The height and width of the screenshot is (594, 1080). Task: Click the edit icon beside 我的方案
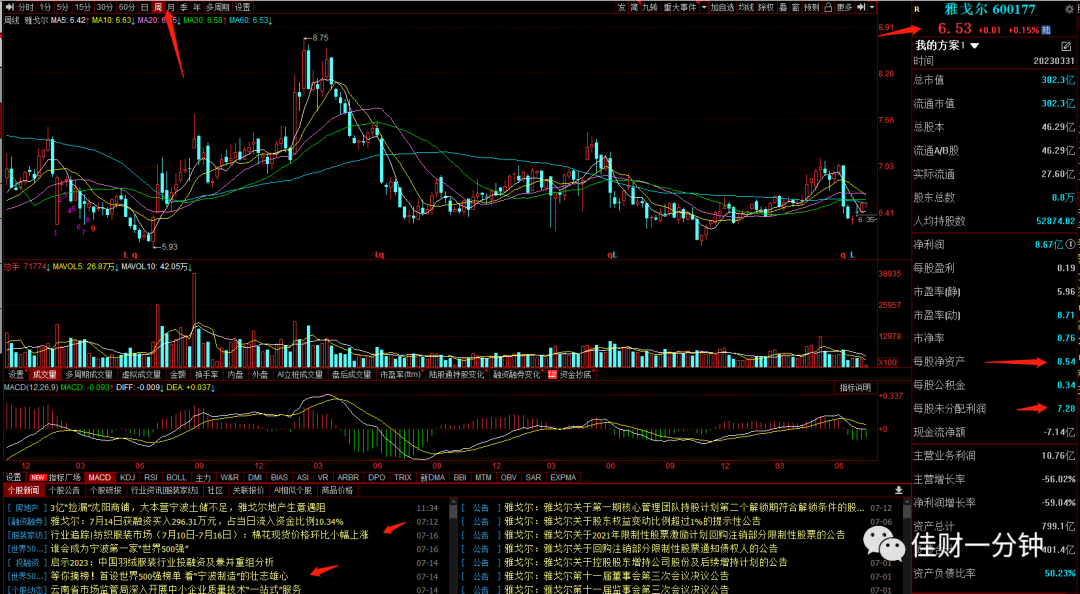tap(1066, 46)
